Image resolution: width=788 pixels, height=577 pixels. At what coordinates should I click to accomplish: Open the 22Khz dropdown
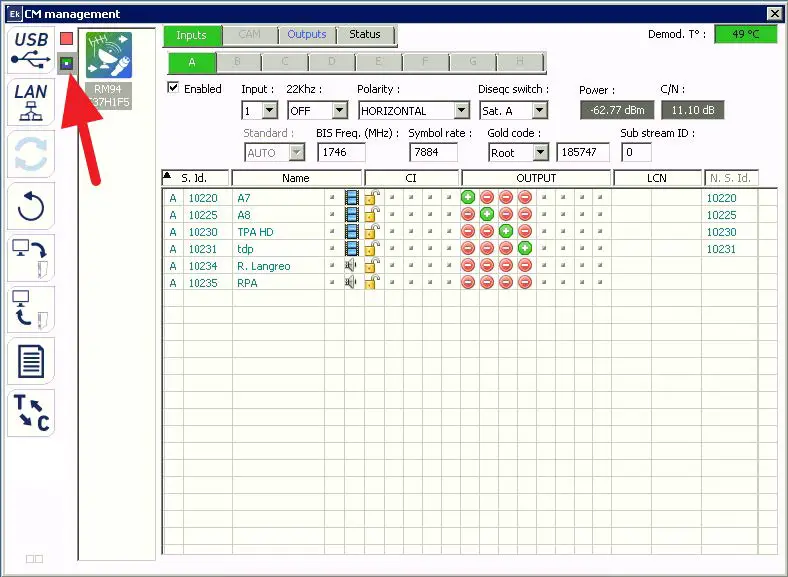pyautogui.click(x=340, y=111)
